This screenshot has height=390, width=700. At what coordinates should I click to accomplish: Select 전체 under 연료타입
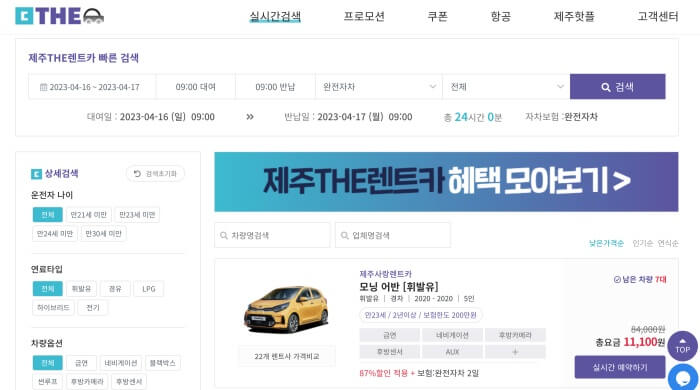click(x=47, y=289)
